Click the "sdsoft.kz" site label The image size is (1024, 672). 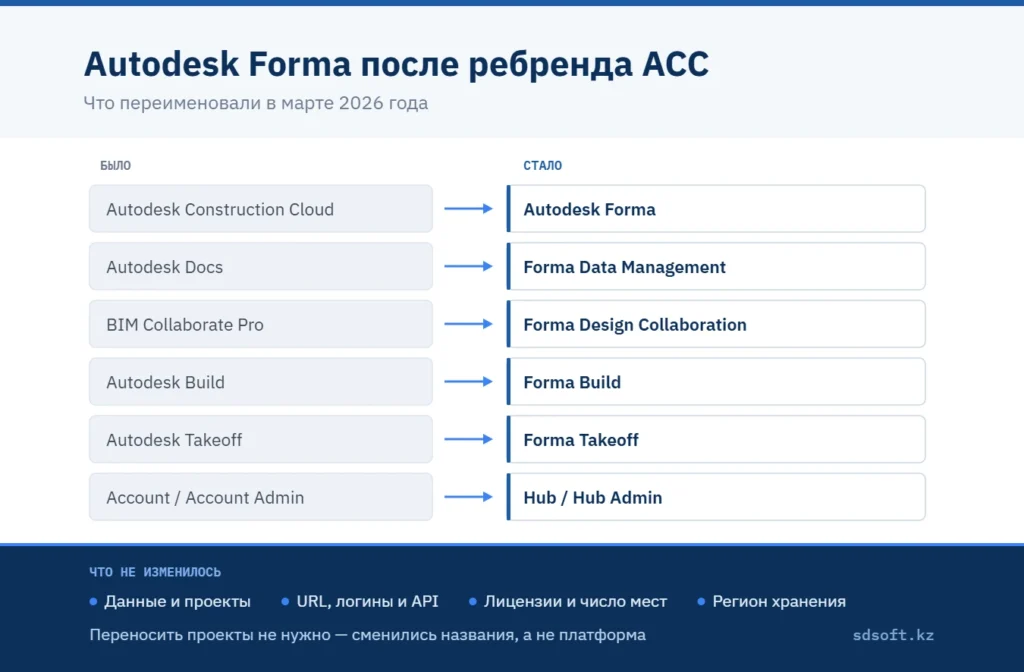click(x=893, y=635)
